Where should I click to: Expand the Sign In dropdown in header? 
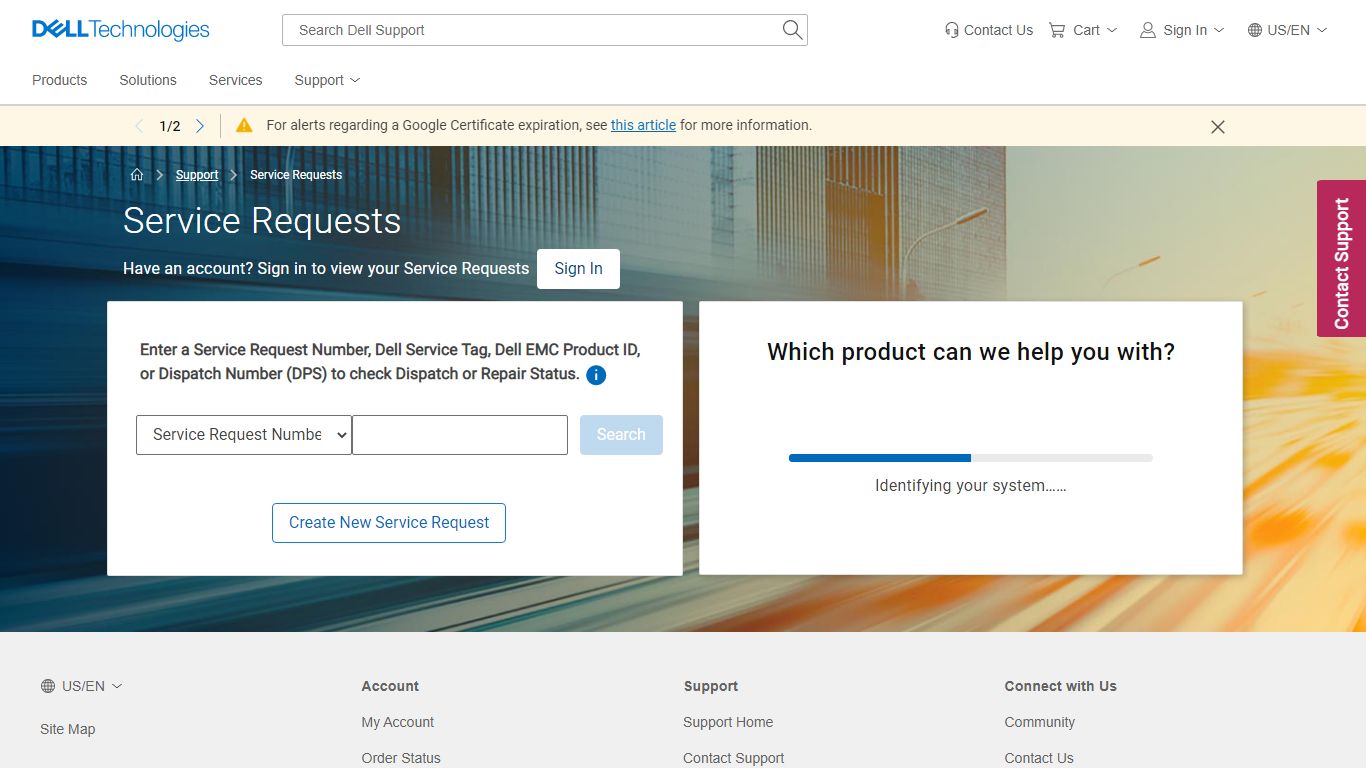pos(1182,30)
